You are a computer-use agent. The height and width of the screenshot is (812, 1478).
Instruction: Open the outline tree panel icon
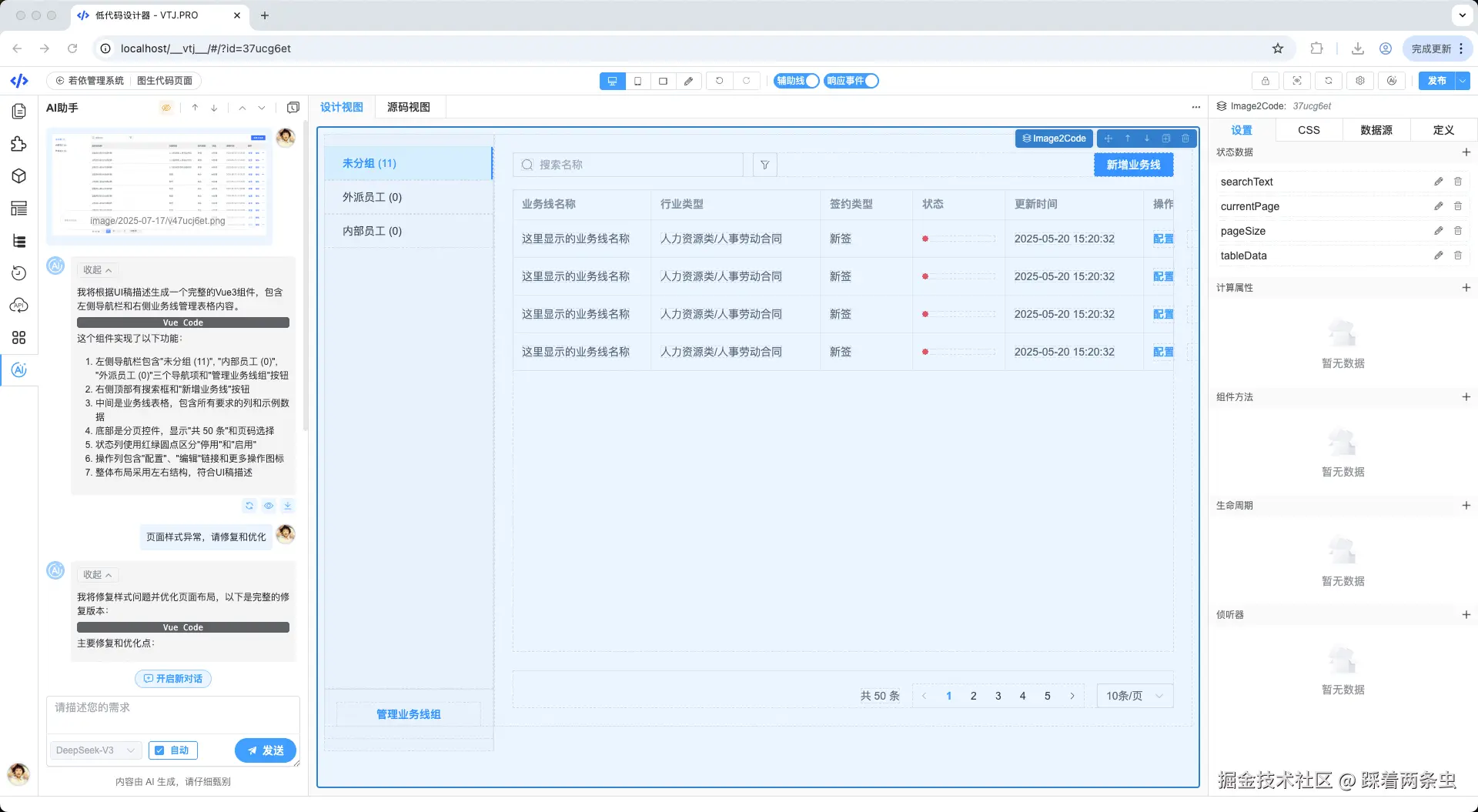[19, 241]
